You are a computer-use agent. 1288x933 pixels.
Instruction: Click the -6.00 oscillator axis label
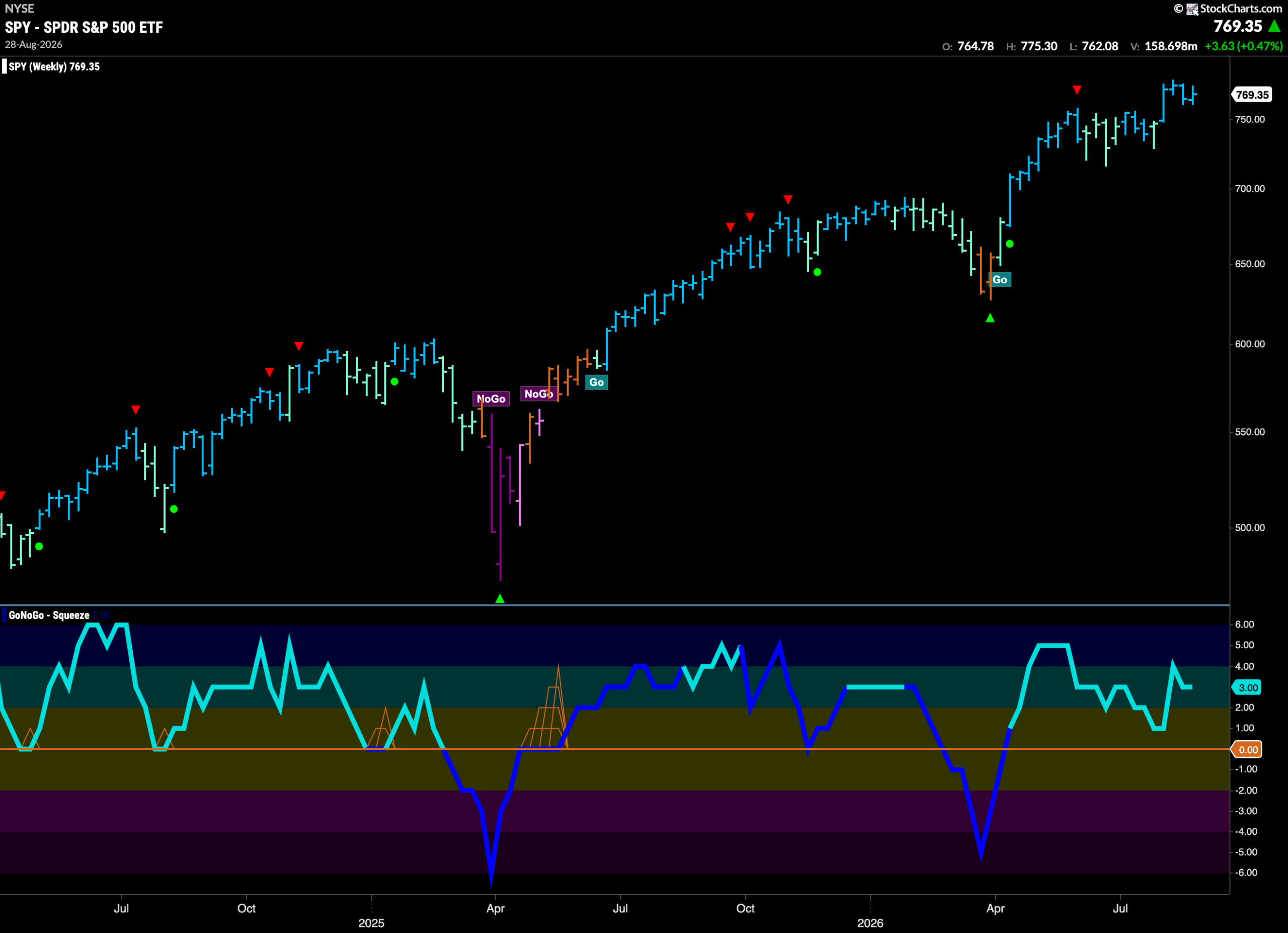tap(1246, 872)
